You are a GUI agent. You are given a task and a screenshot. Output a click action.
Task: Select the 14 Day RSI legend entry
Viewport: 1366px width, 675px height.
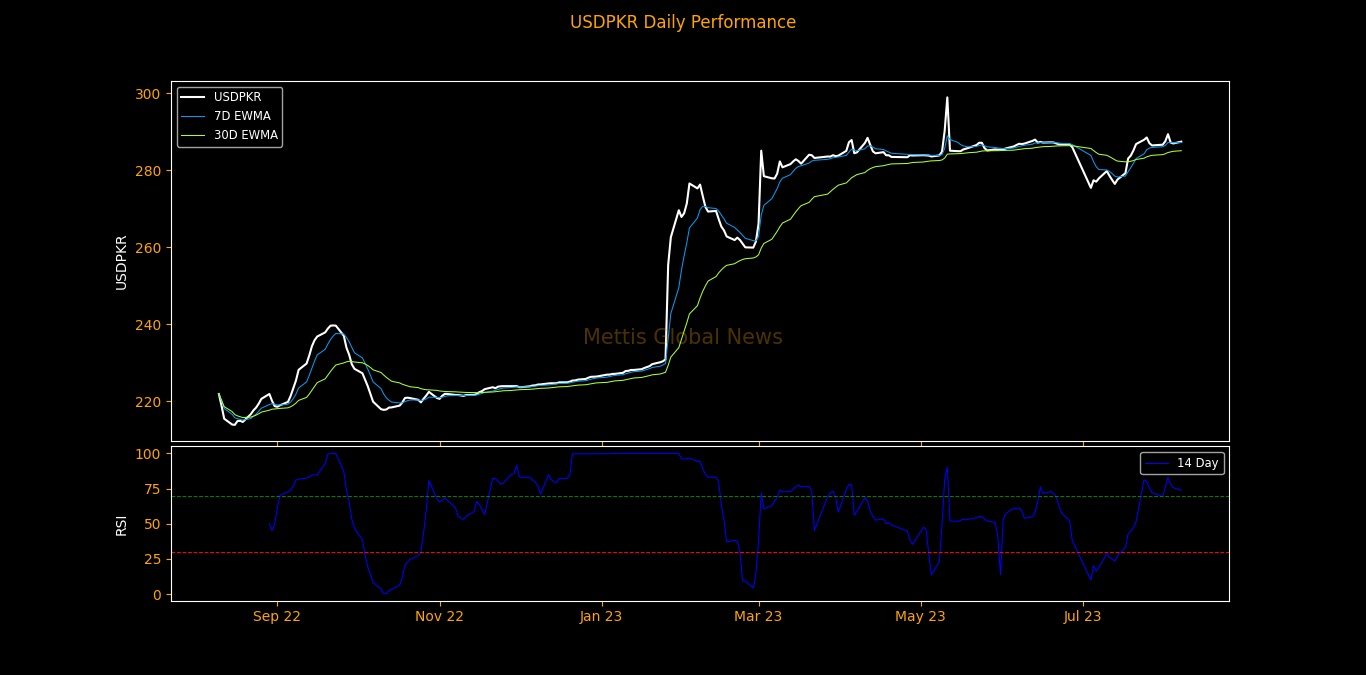pyautogui.click(x=1197, y=463)
